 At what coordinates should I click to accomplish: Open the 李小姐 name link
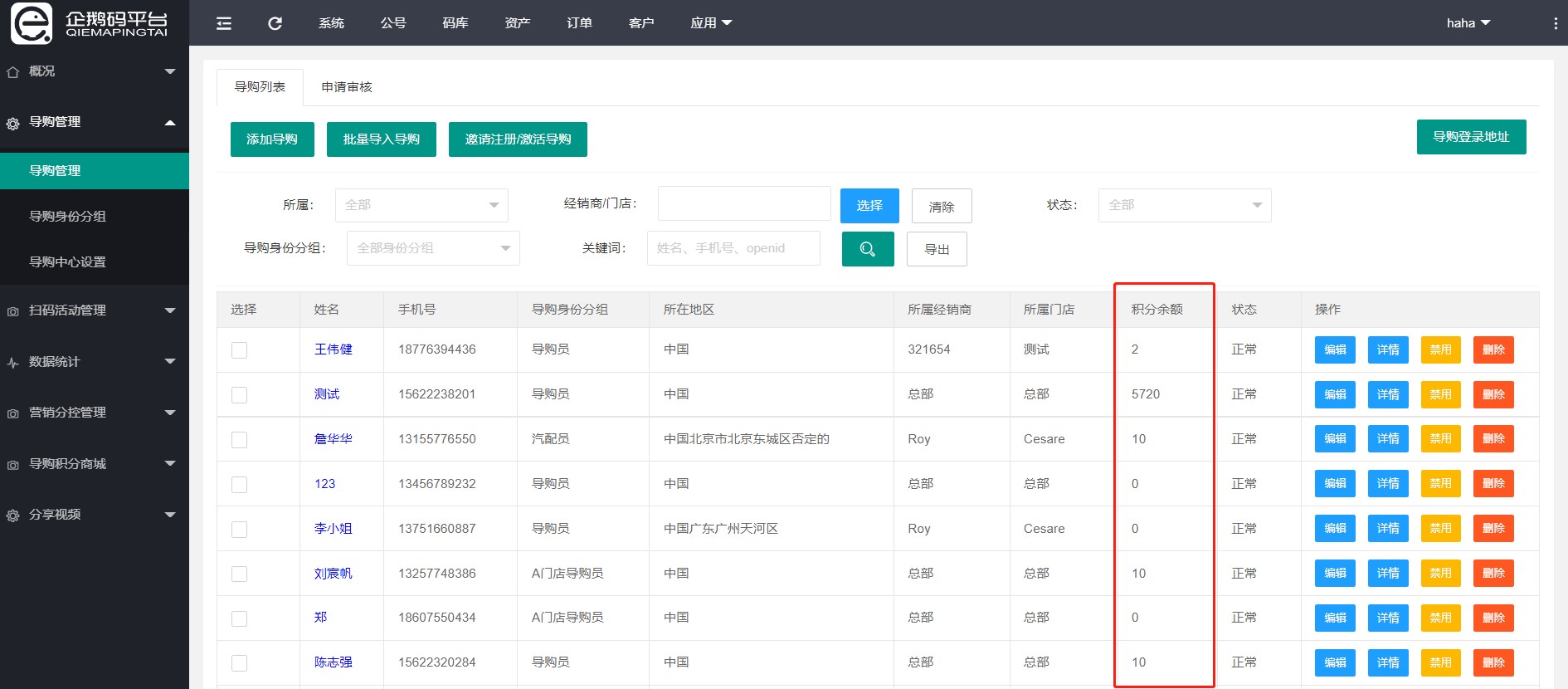[x=333, y=529]
